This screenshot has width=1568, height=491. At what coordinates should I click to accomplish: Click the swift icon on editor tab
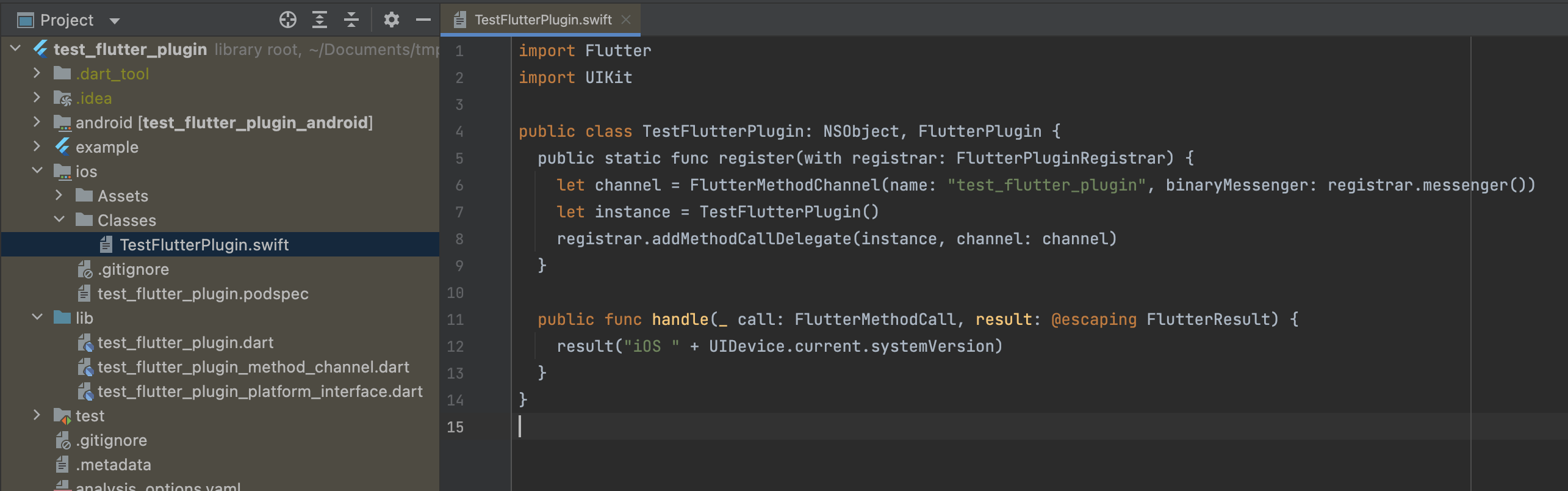pyautogui.click(x=460, y=20)
